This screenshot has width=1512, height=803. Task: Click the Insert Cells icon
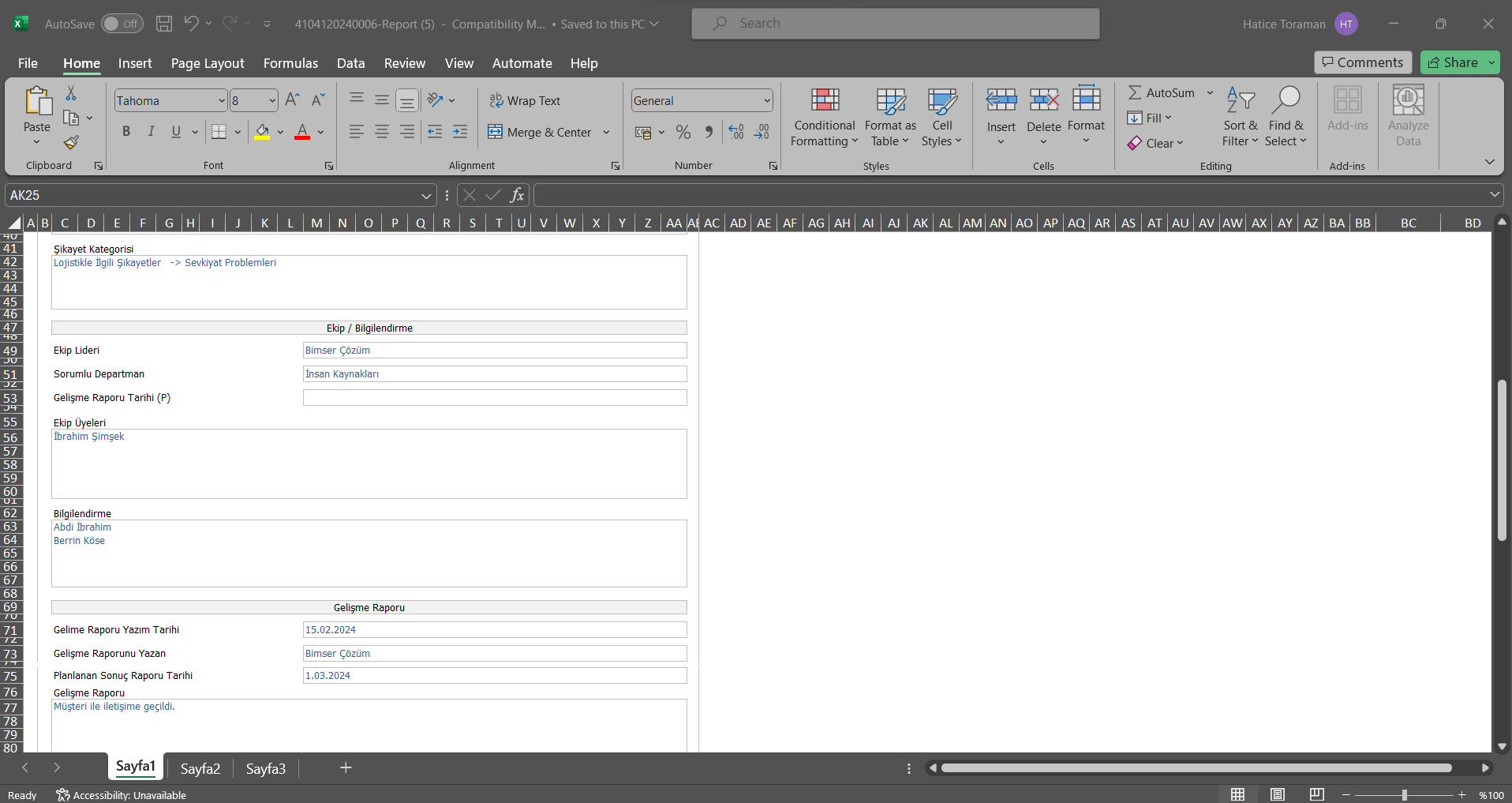point(1001,100)
